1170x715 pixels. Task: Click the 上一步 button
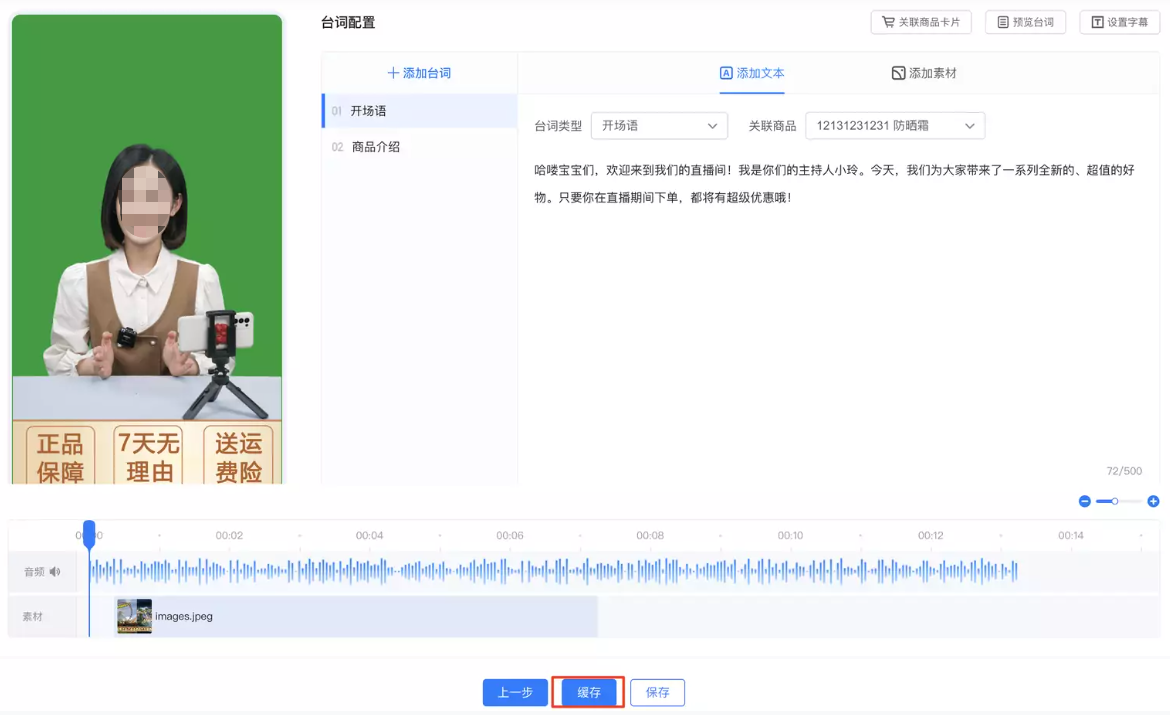tap(515, 692)
